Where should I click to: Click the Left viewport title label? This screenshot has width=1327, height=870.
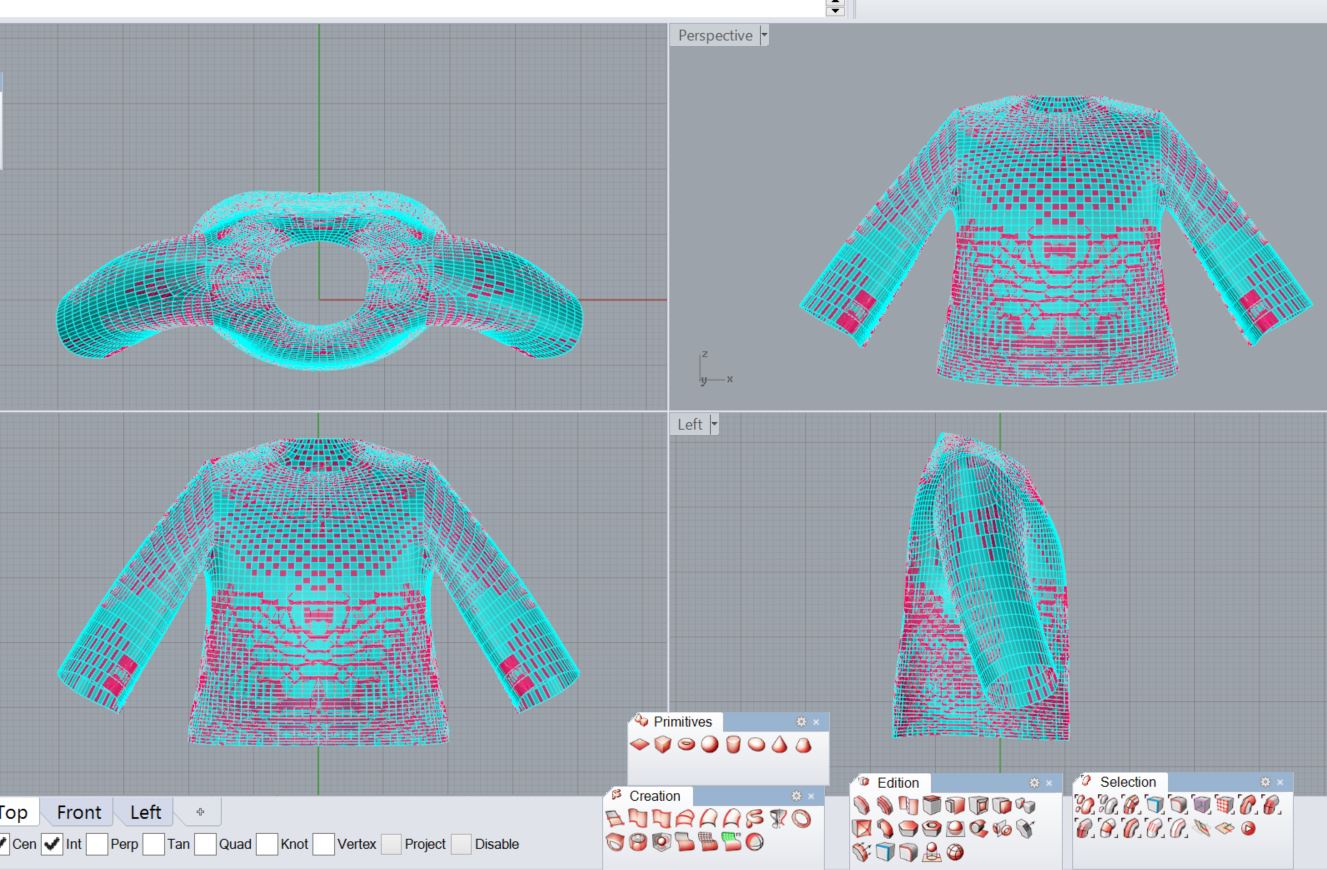[x=691, y=425]
